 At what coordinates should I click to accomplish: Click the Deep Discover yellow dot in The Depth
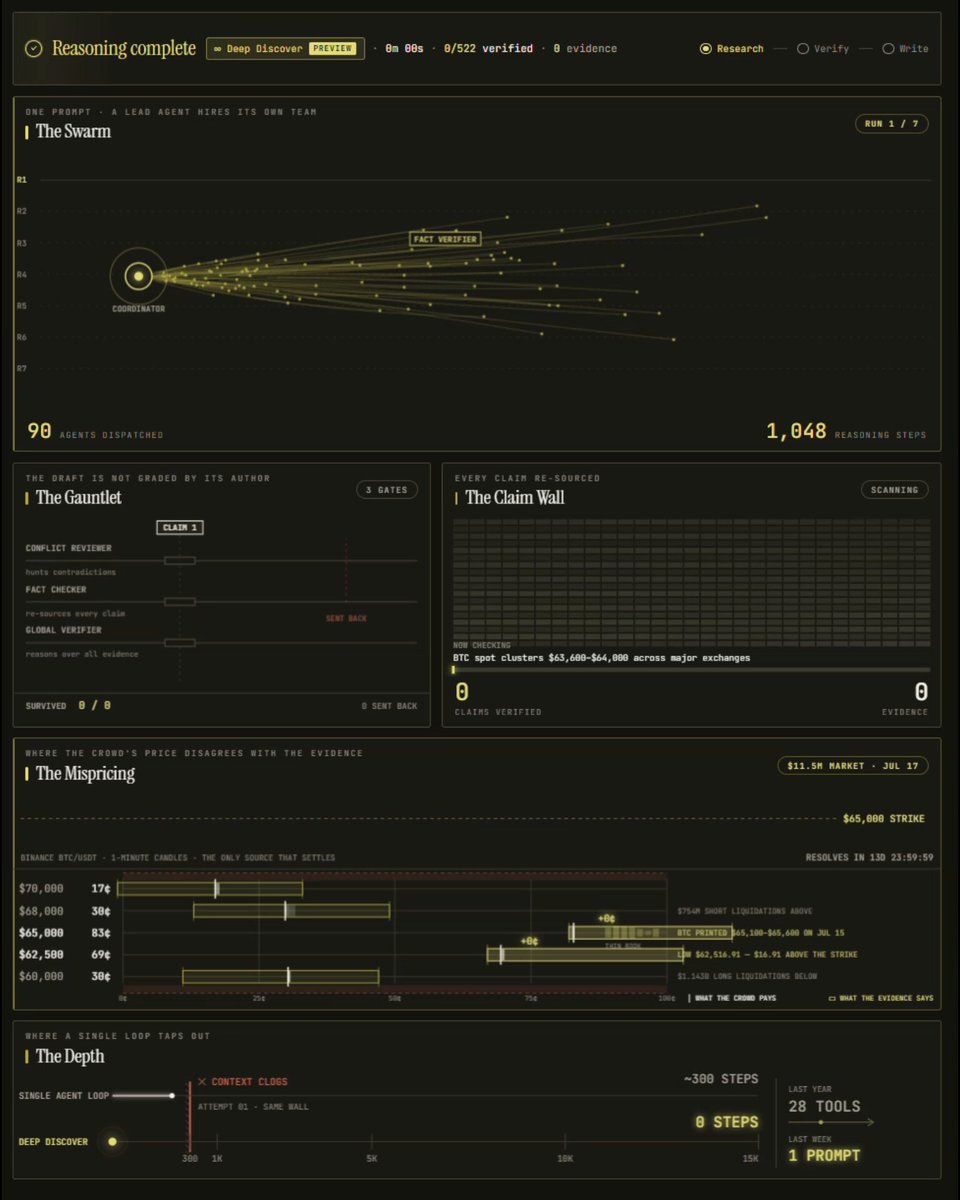pos(113,1141)
